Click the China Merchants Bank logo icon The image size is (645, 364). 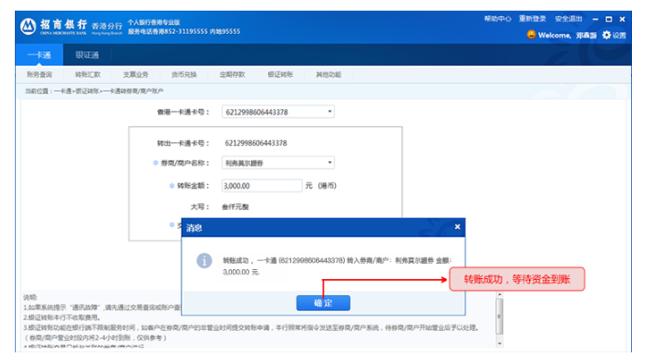click(28, 27)
